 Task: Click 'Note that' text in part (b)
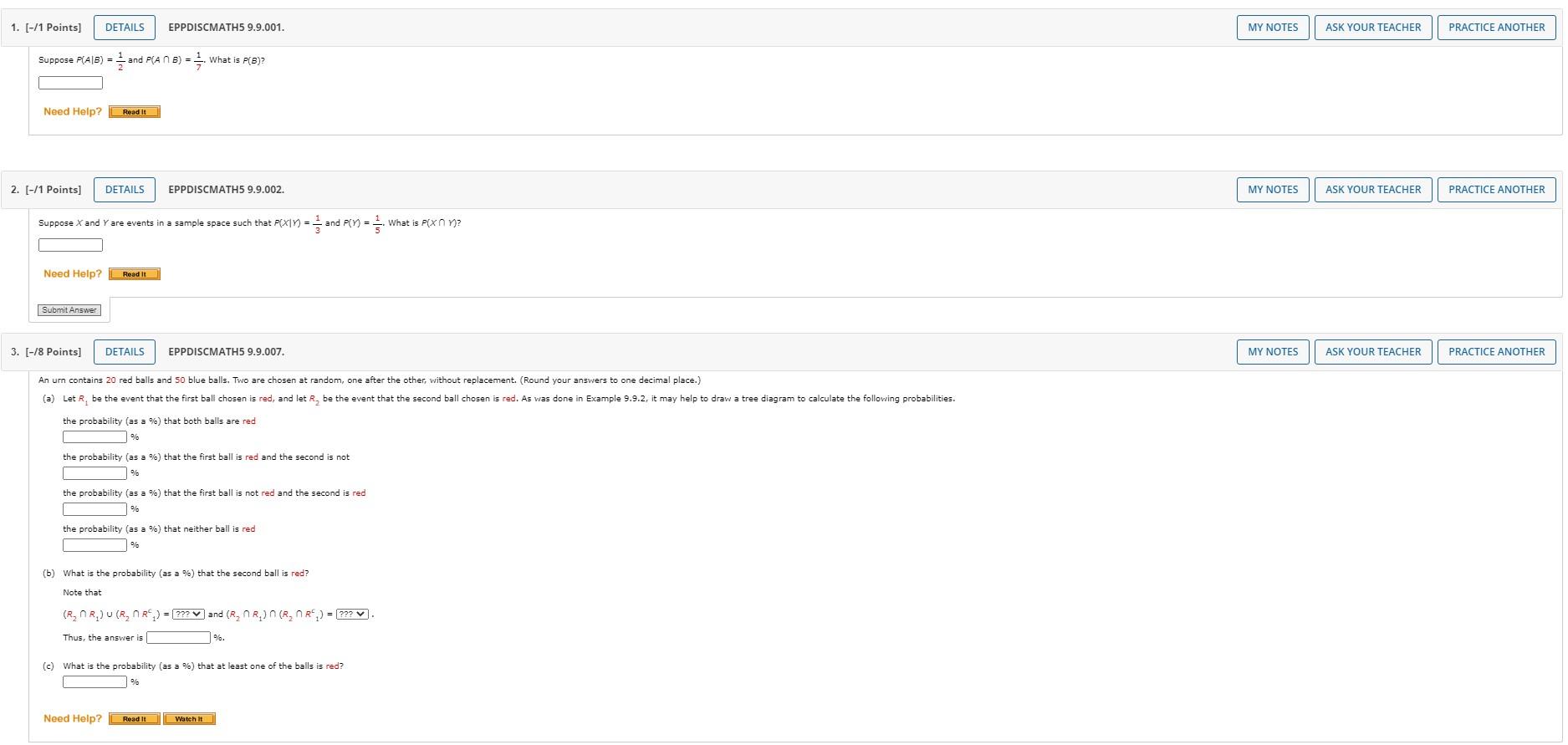click(82, 592)
